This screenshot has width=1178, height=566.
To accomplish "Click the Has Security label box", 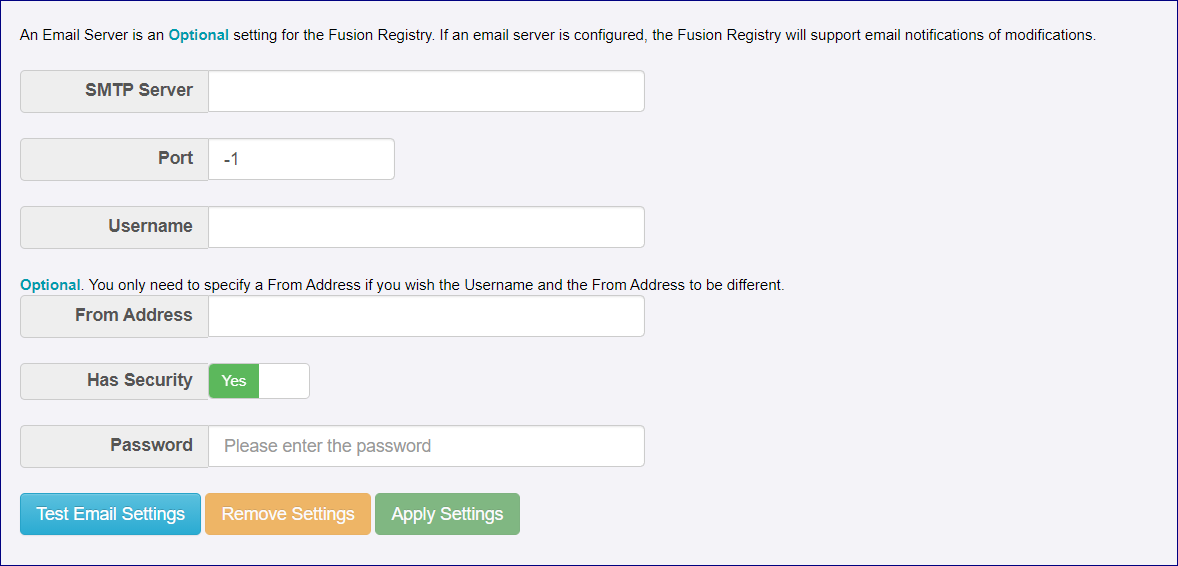I will pos(114,381).
